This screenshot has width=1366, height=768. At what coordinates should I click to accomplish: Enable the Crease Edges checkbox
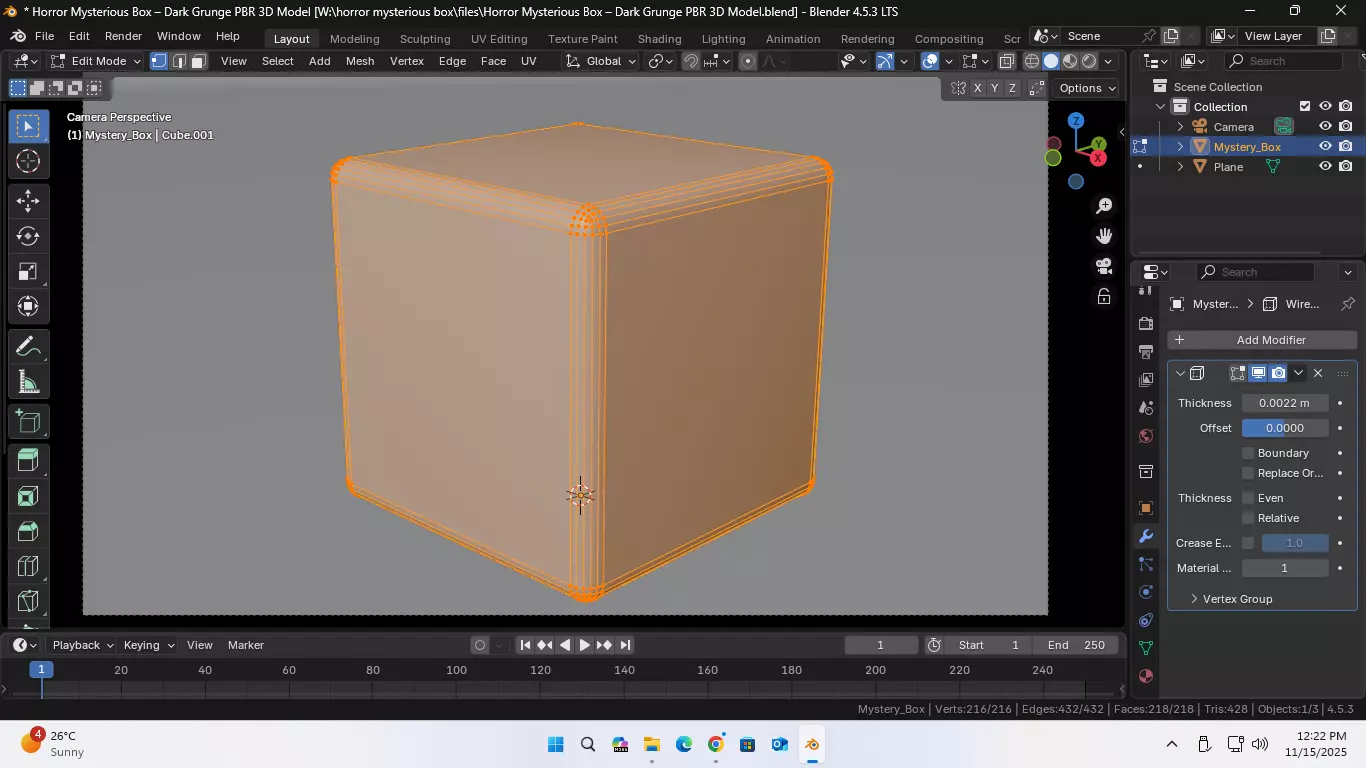pyautogui.click(x=1248, y=543)
